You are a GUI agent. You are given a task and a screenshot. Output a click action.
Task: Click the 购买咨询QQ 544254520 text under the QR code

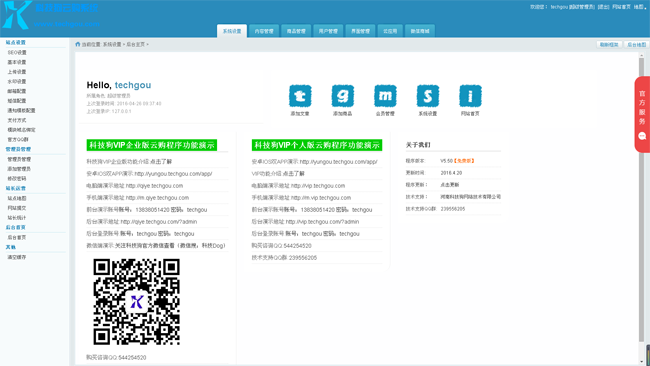point(116,357)
